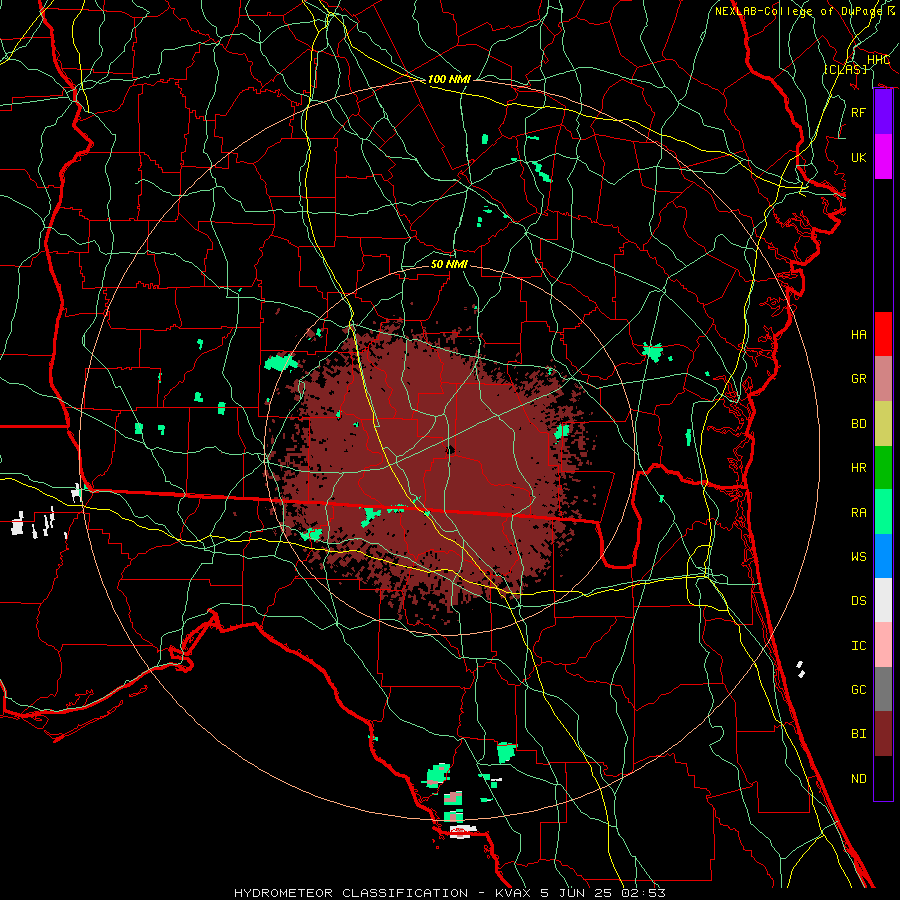Click the magenta UK legend color swatch
900x900 pixels.
click(x=883, y=157)
